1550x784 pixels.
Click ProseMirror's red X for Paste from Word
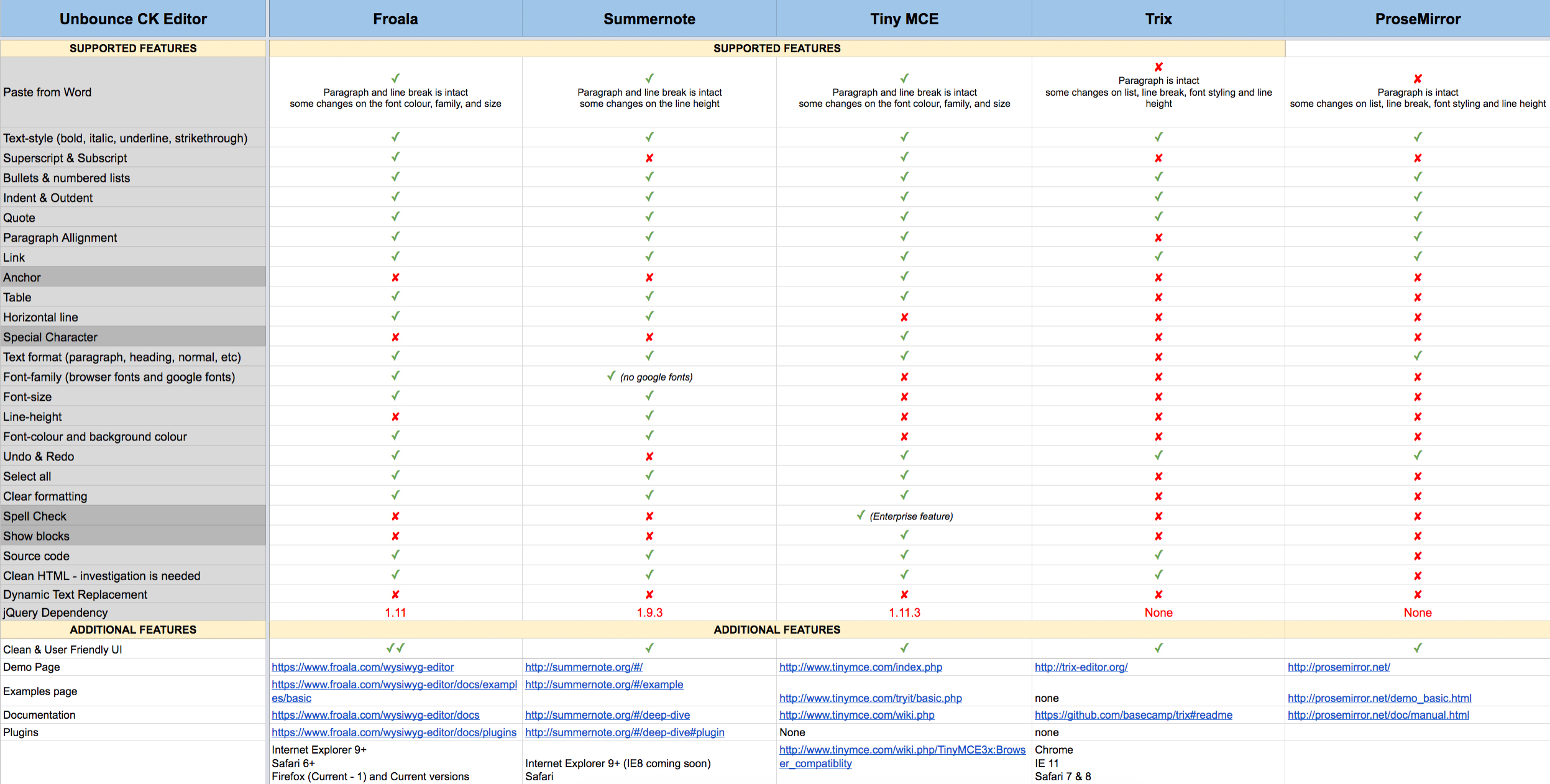[x=1418, y=79]
